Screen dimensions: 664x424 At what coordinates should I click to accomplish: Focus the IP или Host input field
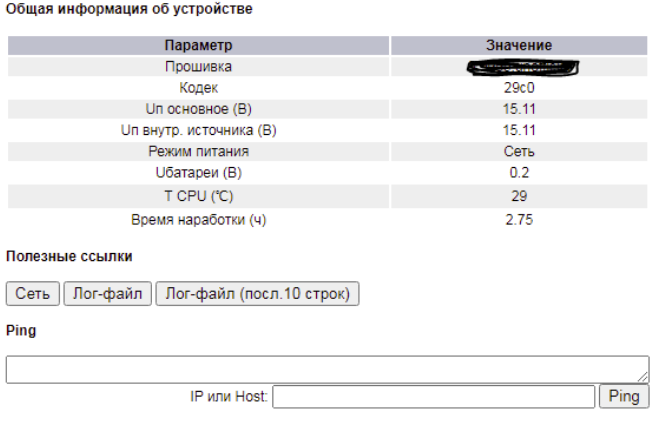pyautogui.click(x=434, y=397)
